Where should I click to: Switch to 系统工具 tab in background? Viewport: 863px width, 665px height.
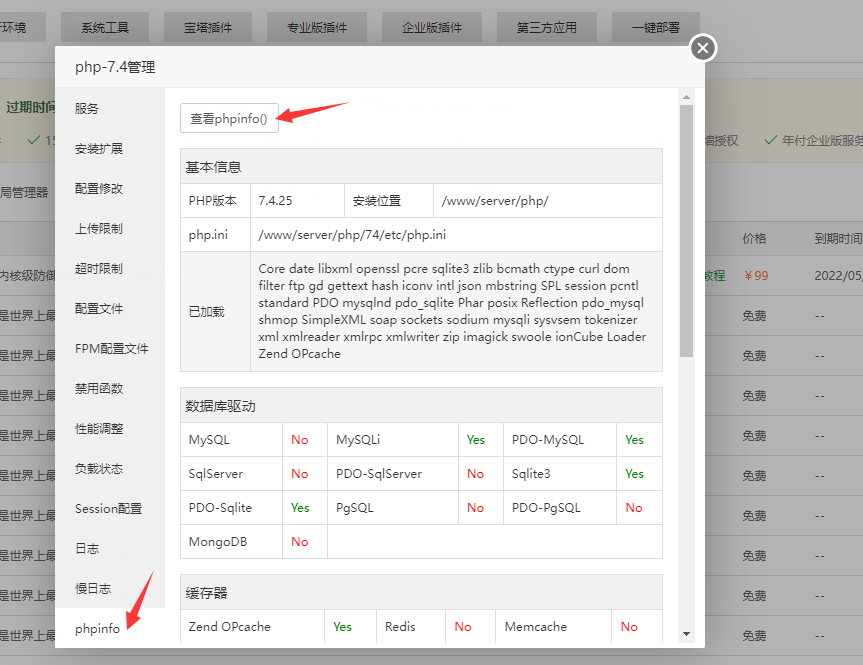click(105, 27)
